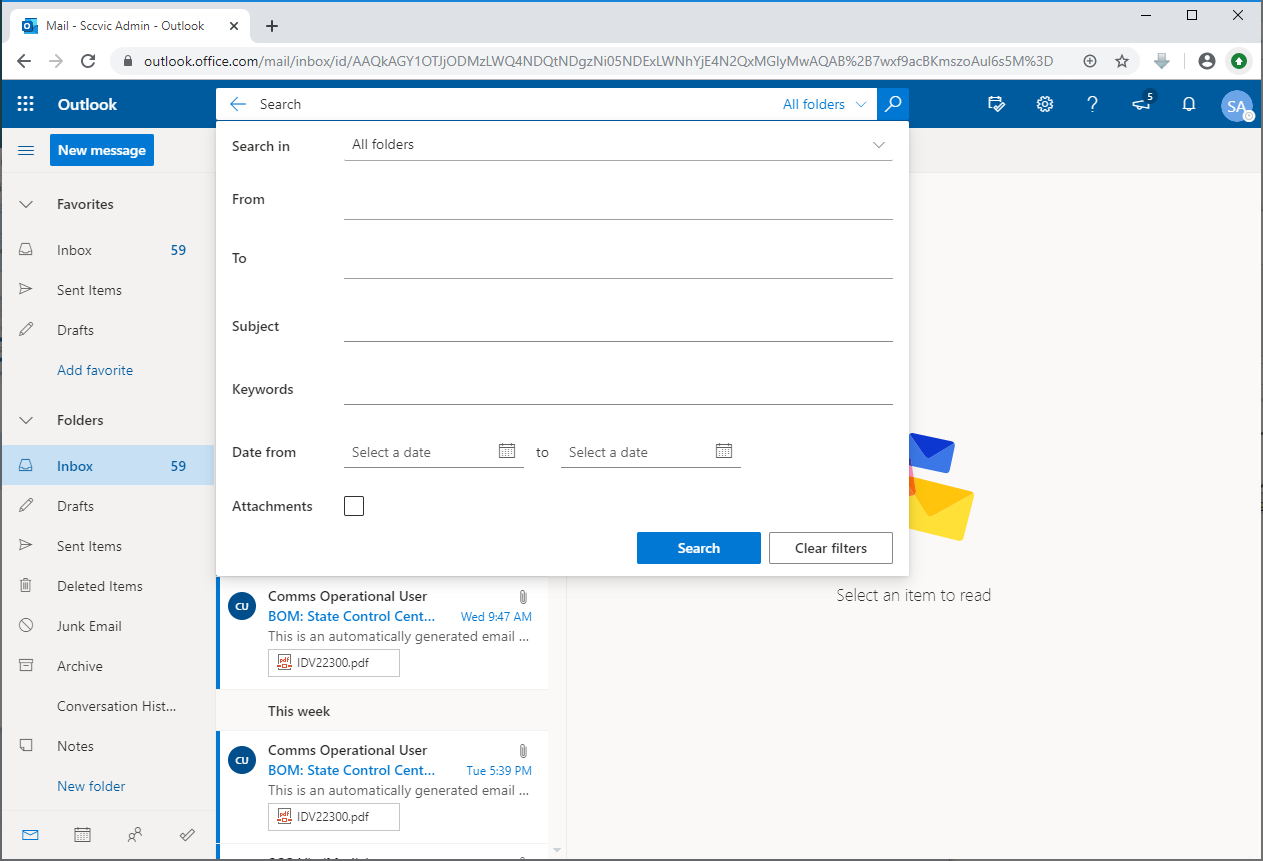This screenshot has height=861, width=1263.
Task: Click the back arrow in search box
Action: [x=237, y=104]
